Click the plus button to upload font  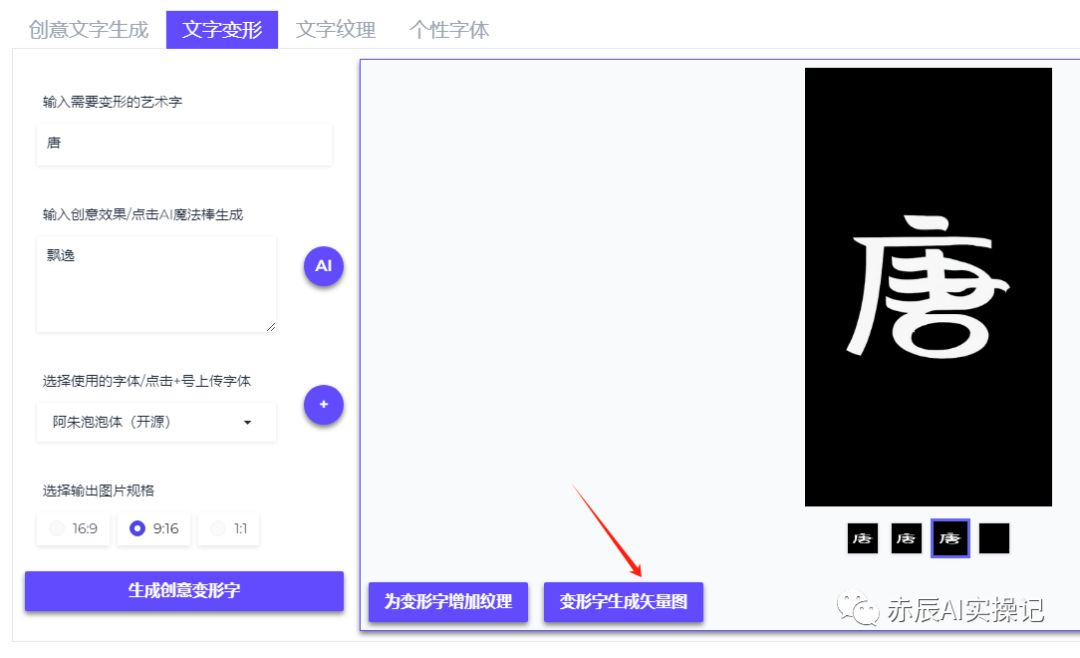tap(324, 404)
